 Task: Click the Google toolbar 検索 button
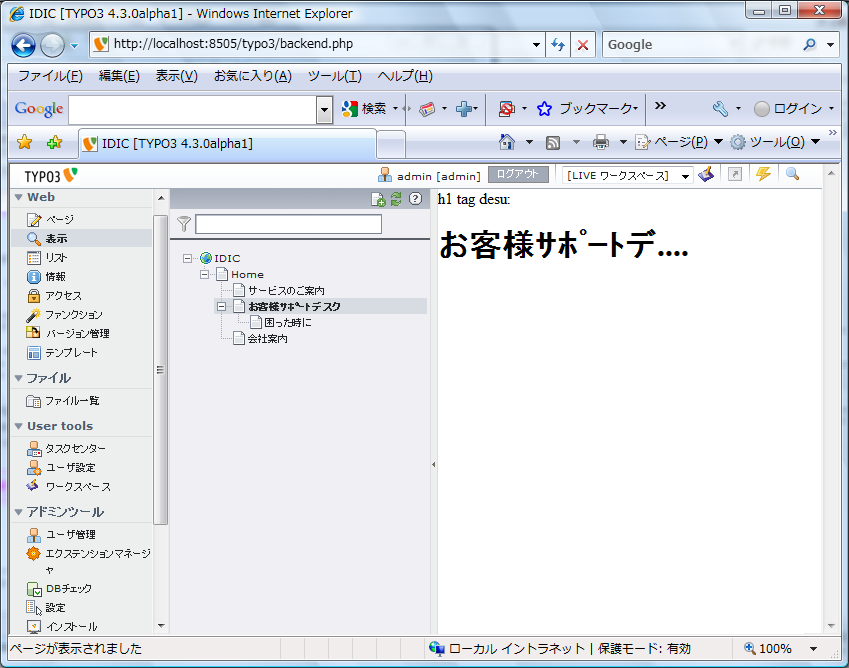pyautogui.click(x=365, y=109)
